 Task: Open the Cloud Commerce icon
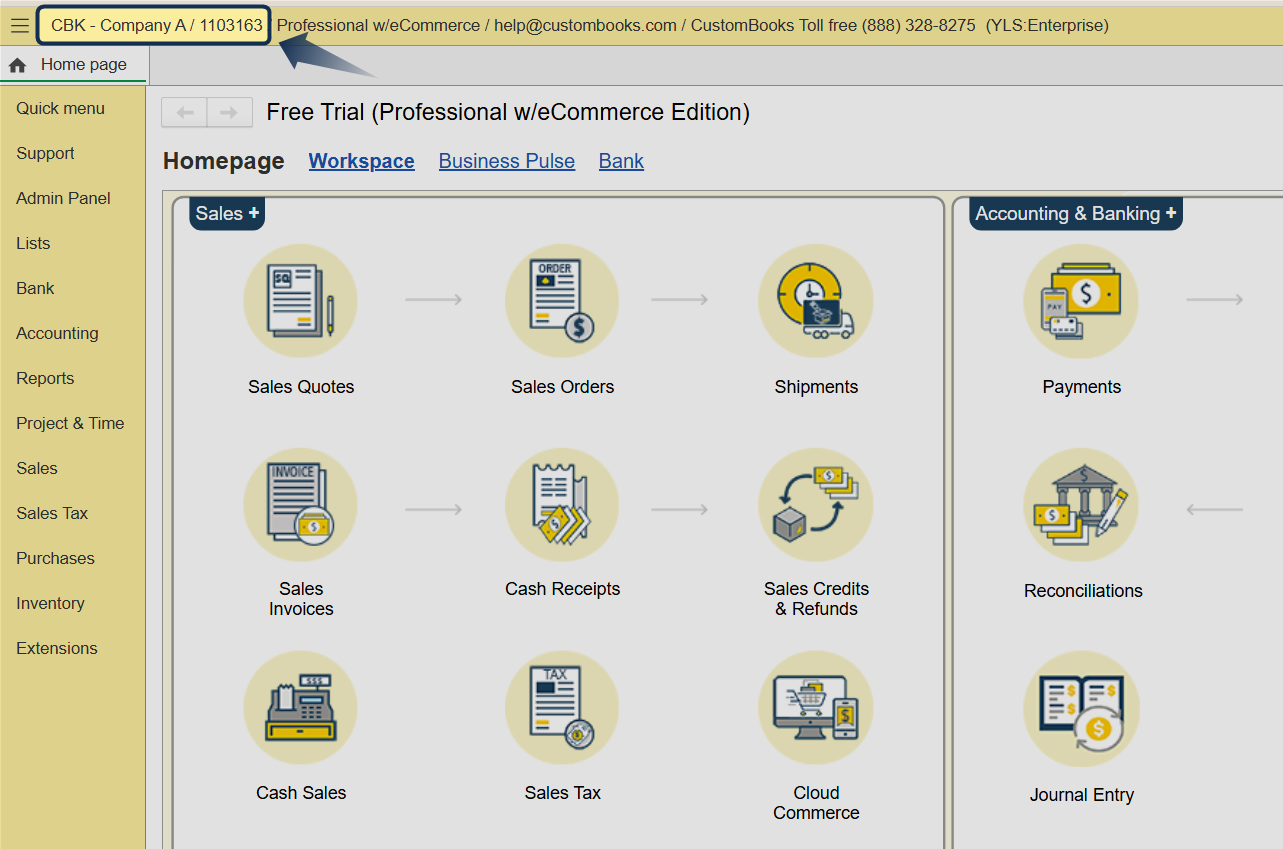pos(816,708)
